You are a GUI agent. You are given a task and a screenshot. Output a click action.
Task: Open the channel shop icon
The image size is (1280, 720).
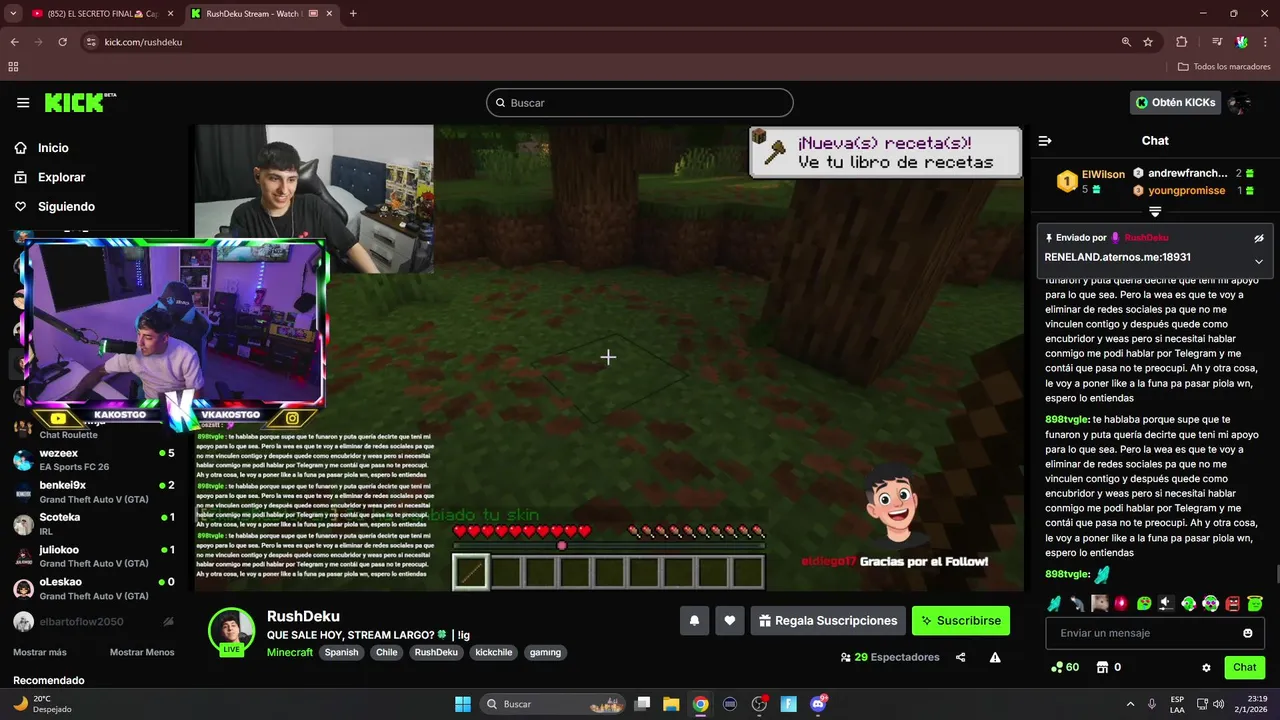[1102, 667]
